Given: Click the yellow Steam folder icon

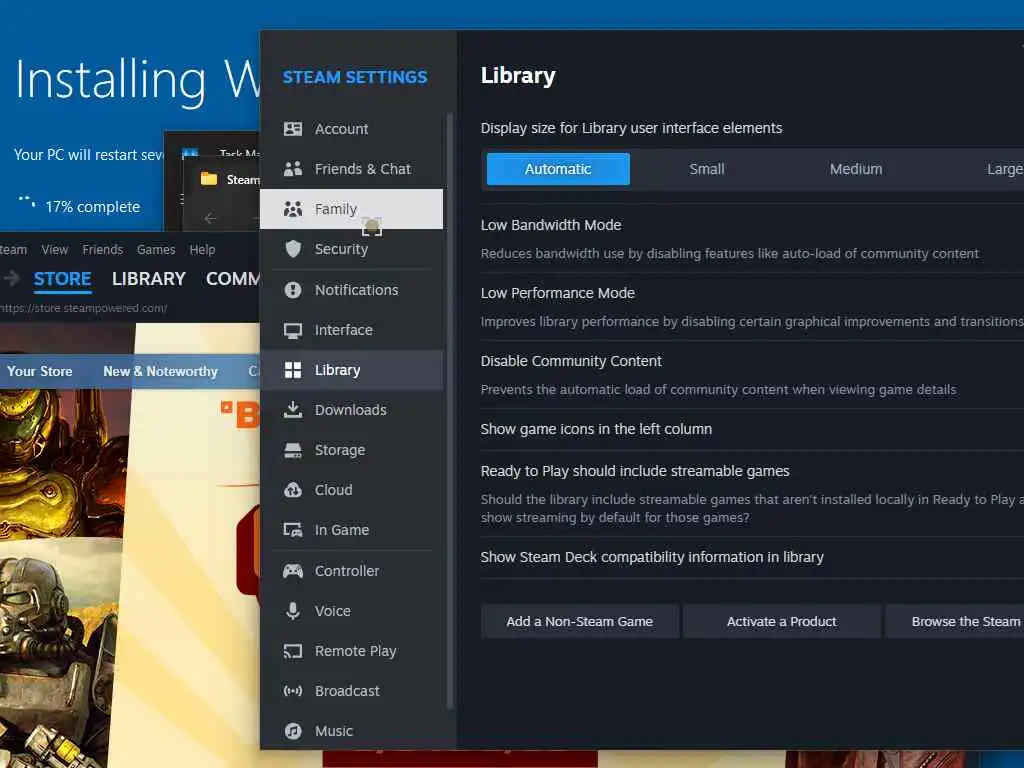Looking at the screenshot, I should 209,179.
